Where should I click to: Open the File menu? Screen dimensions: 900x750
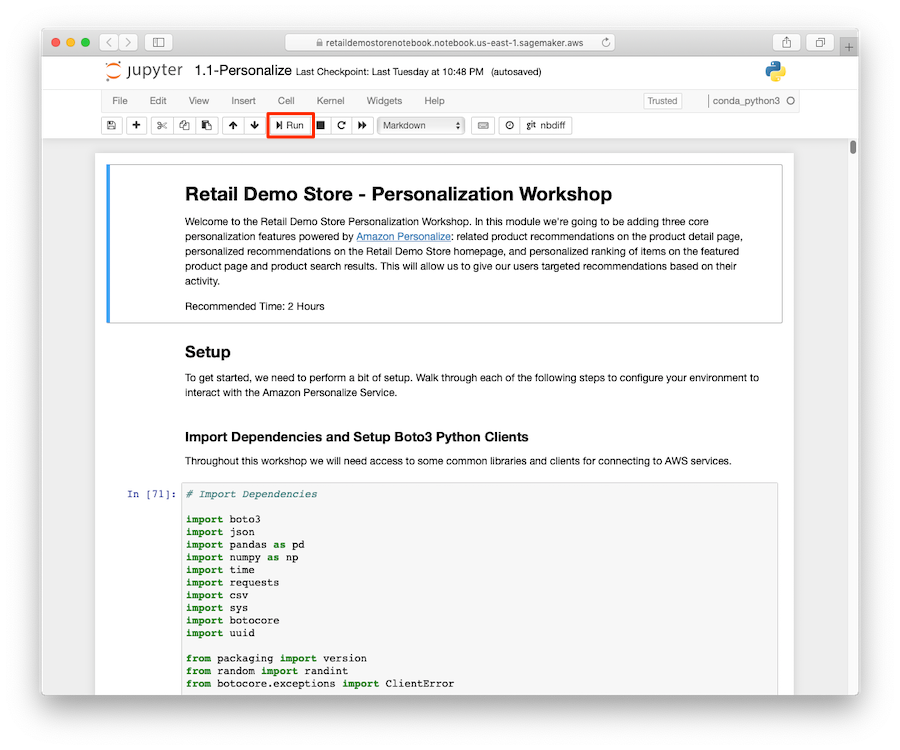120,100
